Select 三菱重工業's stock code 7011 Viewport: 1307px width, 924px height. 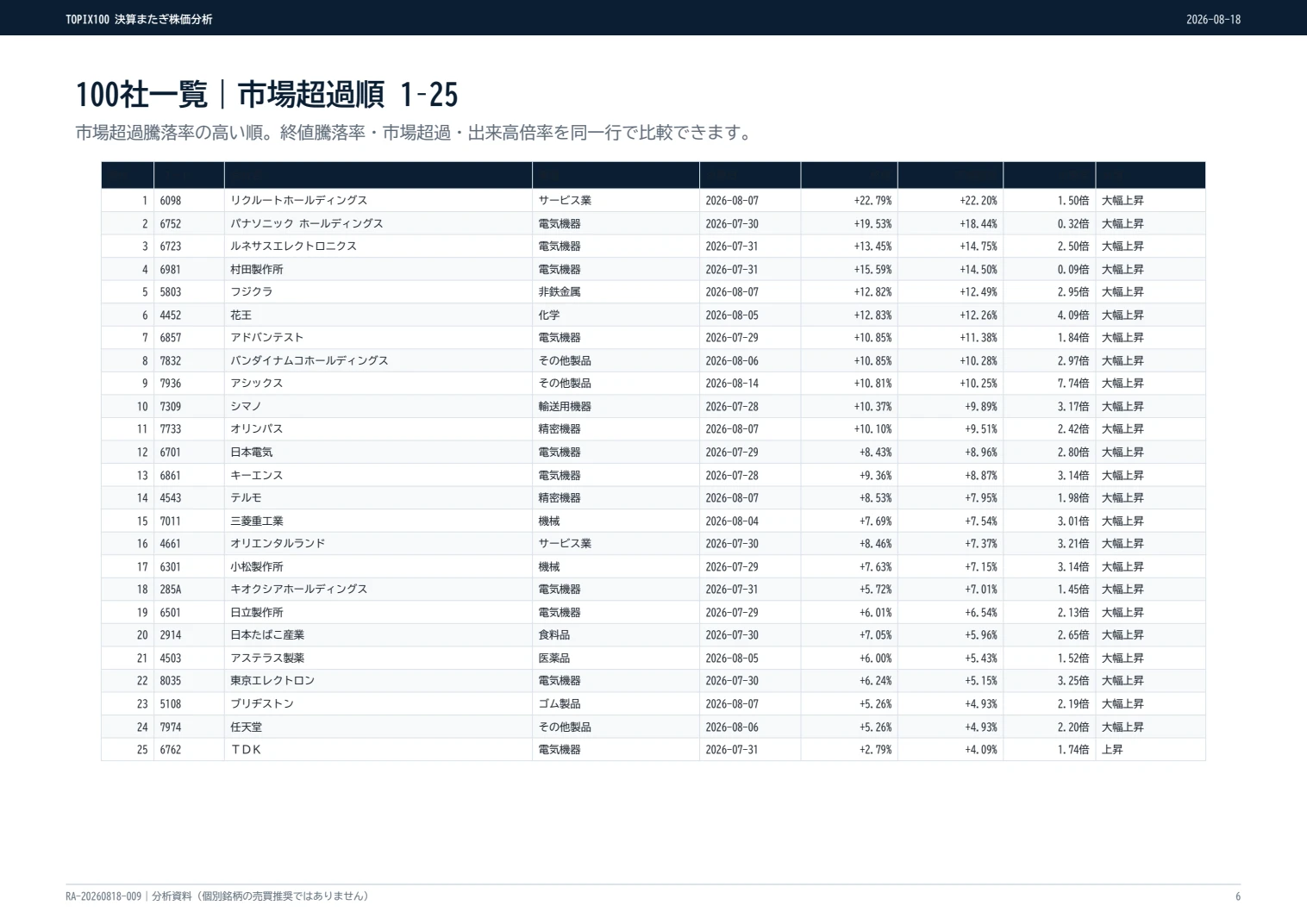pyautogui.click(x=171, y=521)
